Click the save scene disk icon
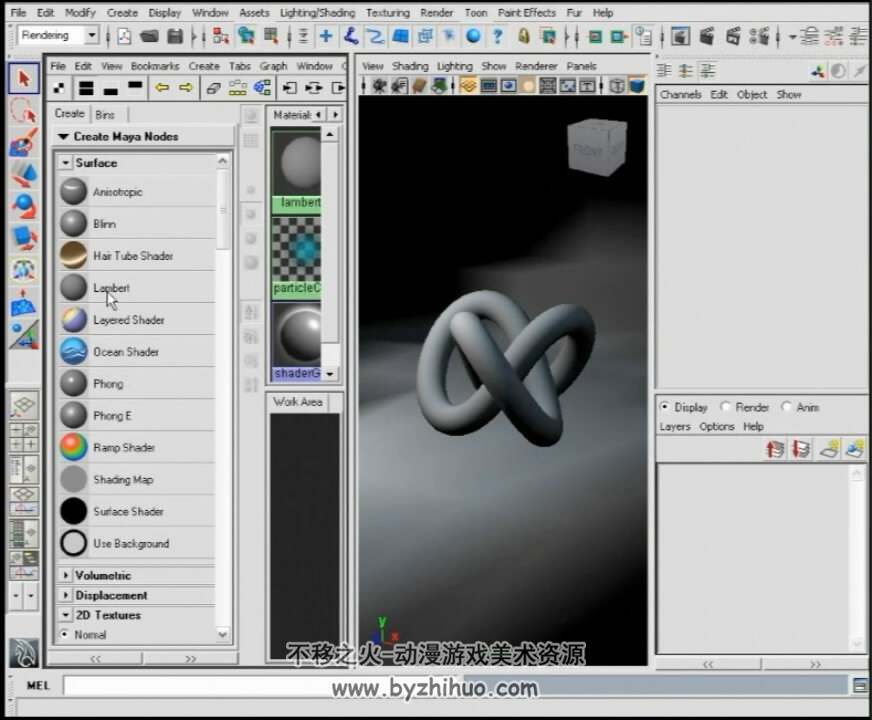872x720 pixels. click(175, 36)
